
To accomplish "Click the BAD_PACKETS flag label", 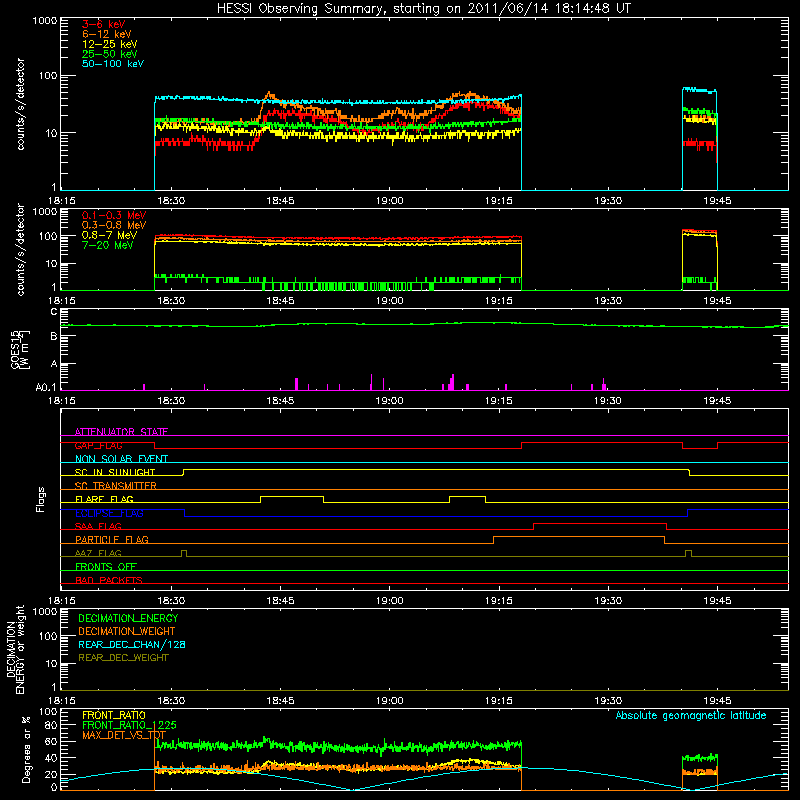I will (109, 580).
